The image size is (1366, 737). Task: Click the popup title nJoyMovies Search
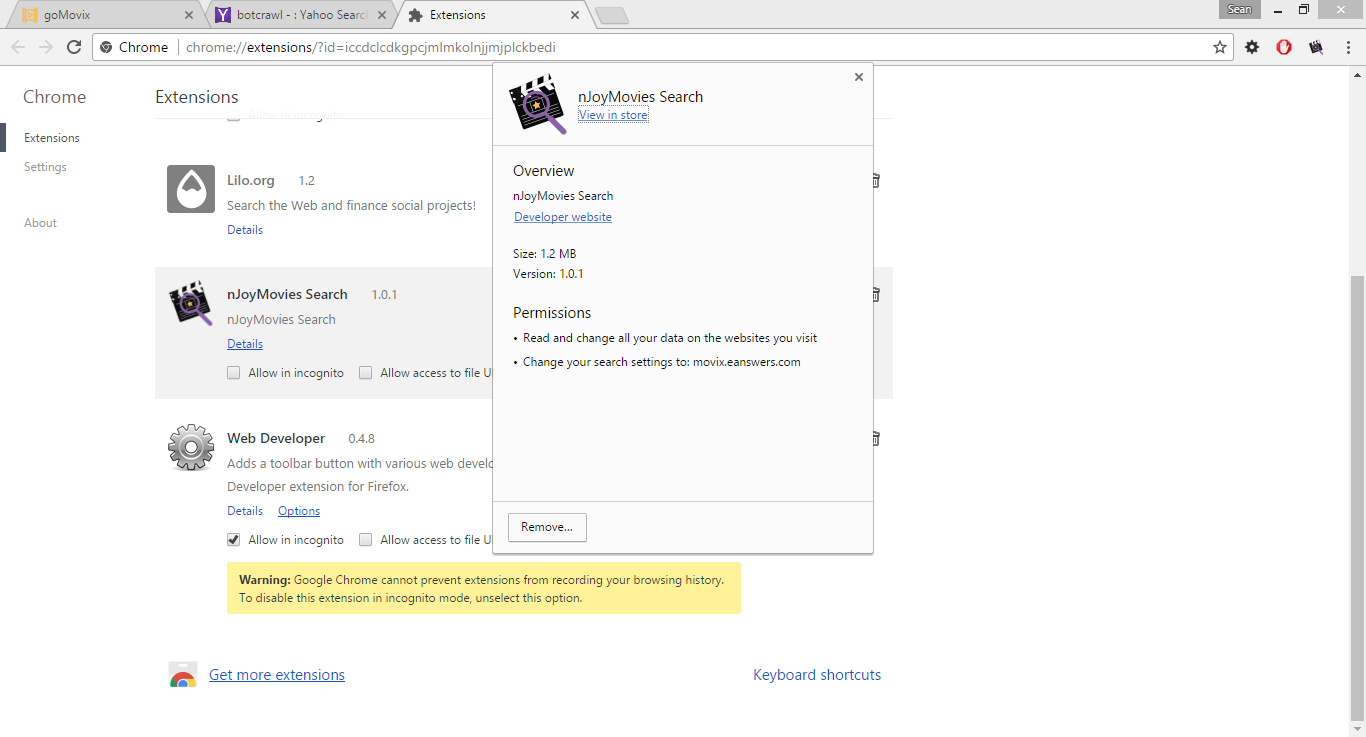coord(641,97)
